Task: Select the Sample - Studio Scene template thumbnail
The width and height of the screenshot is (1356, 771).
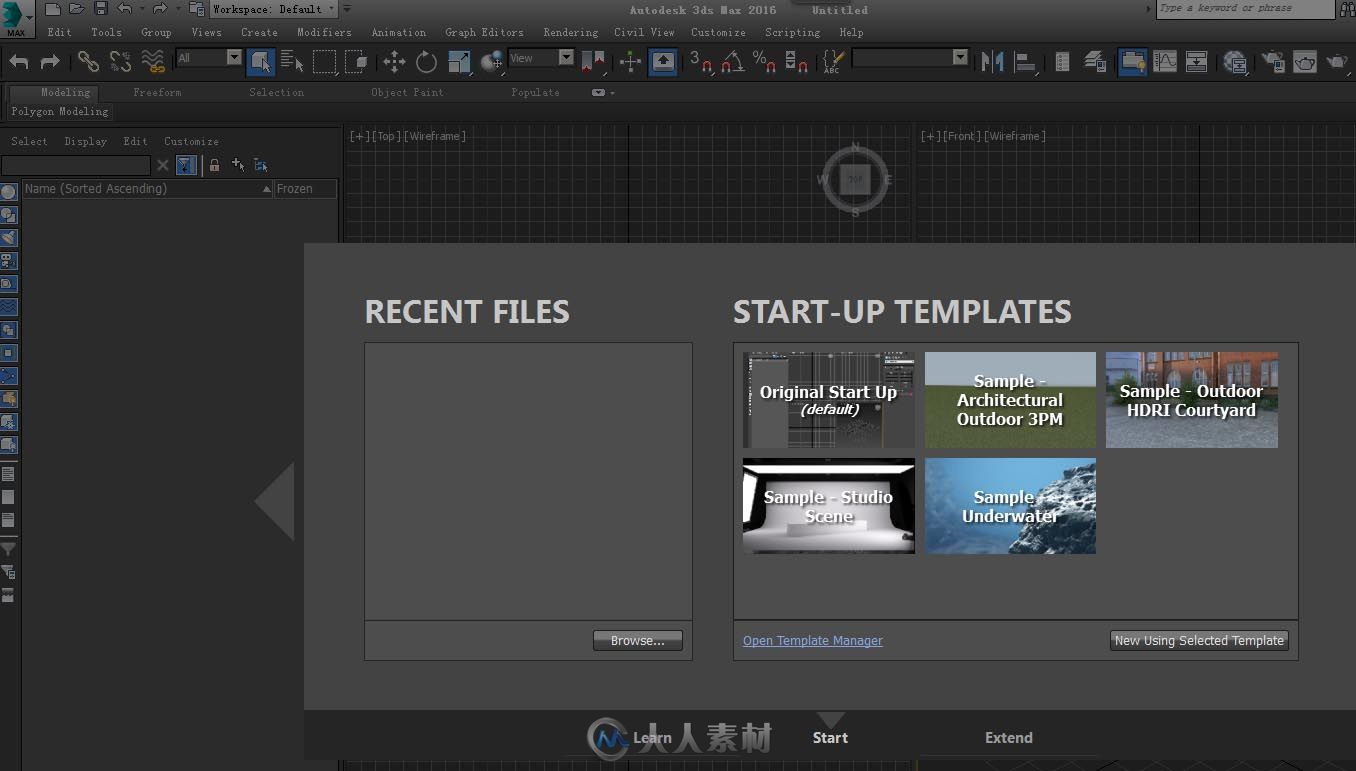Action: [828, 506]
